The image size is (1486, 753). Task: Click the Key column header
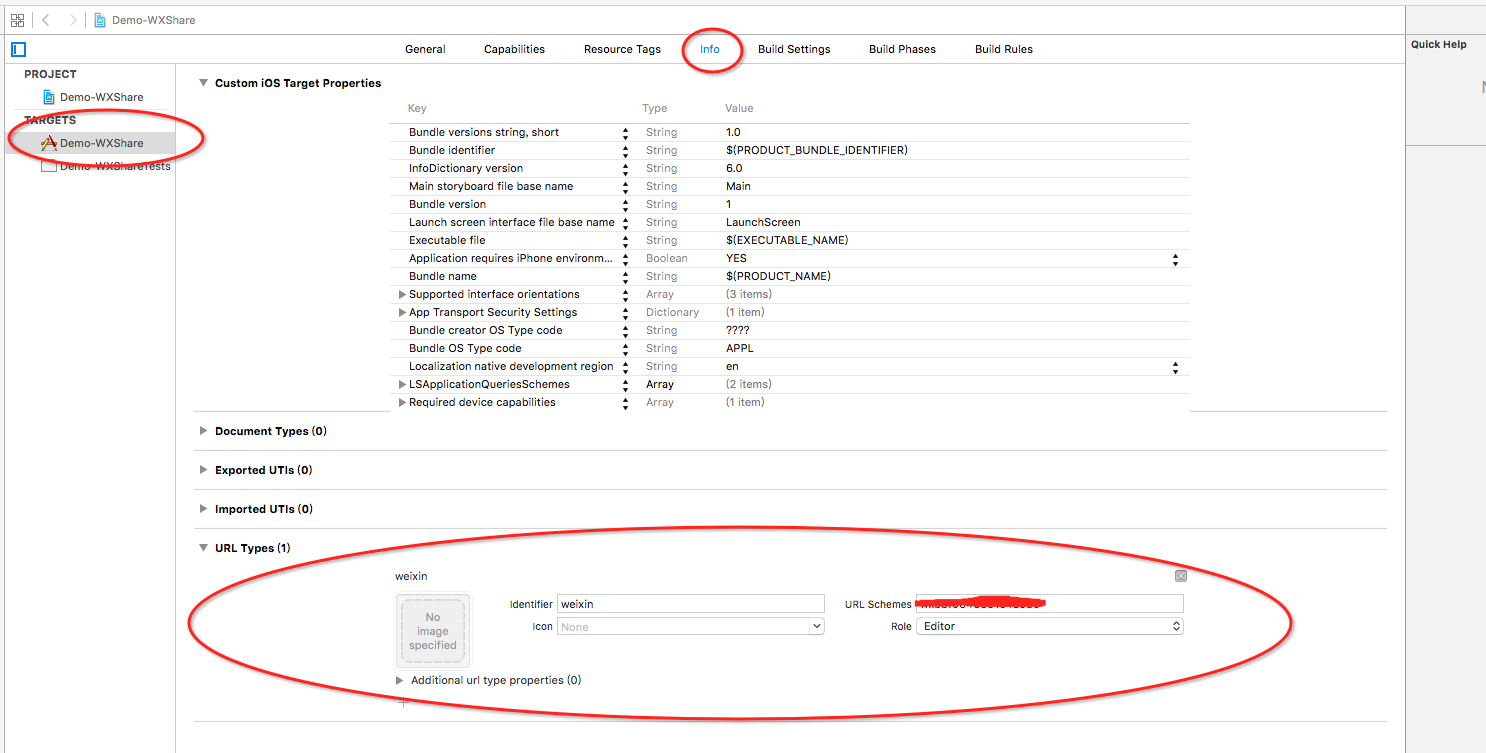coord(417,108)
